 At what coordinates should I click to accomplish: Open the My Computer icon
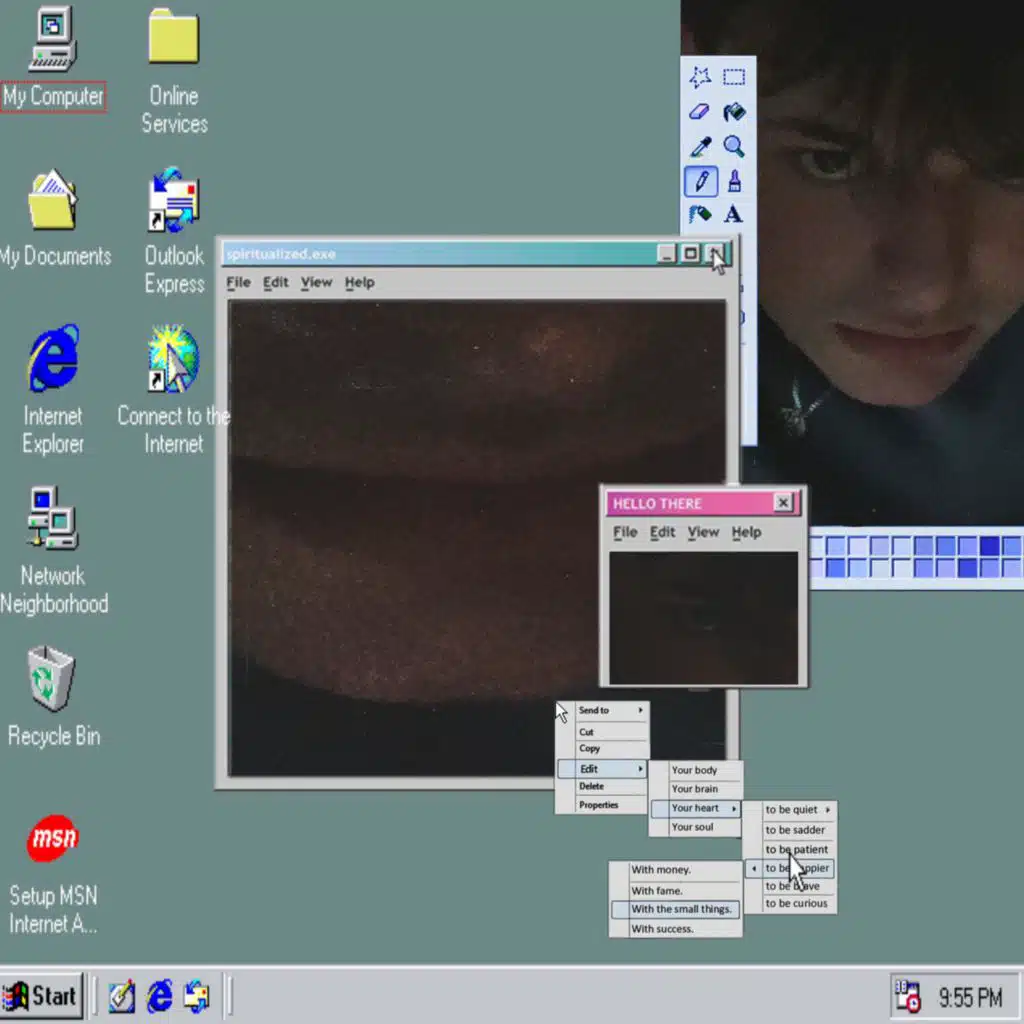point(52,40)
